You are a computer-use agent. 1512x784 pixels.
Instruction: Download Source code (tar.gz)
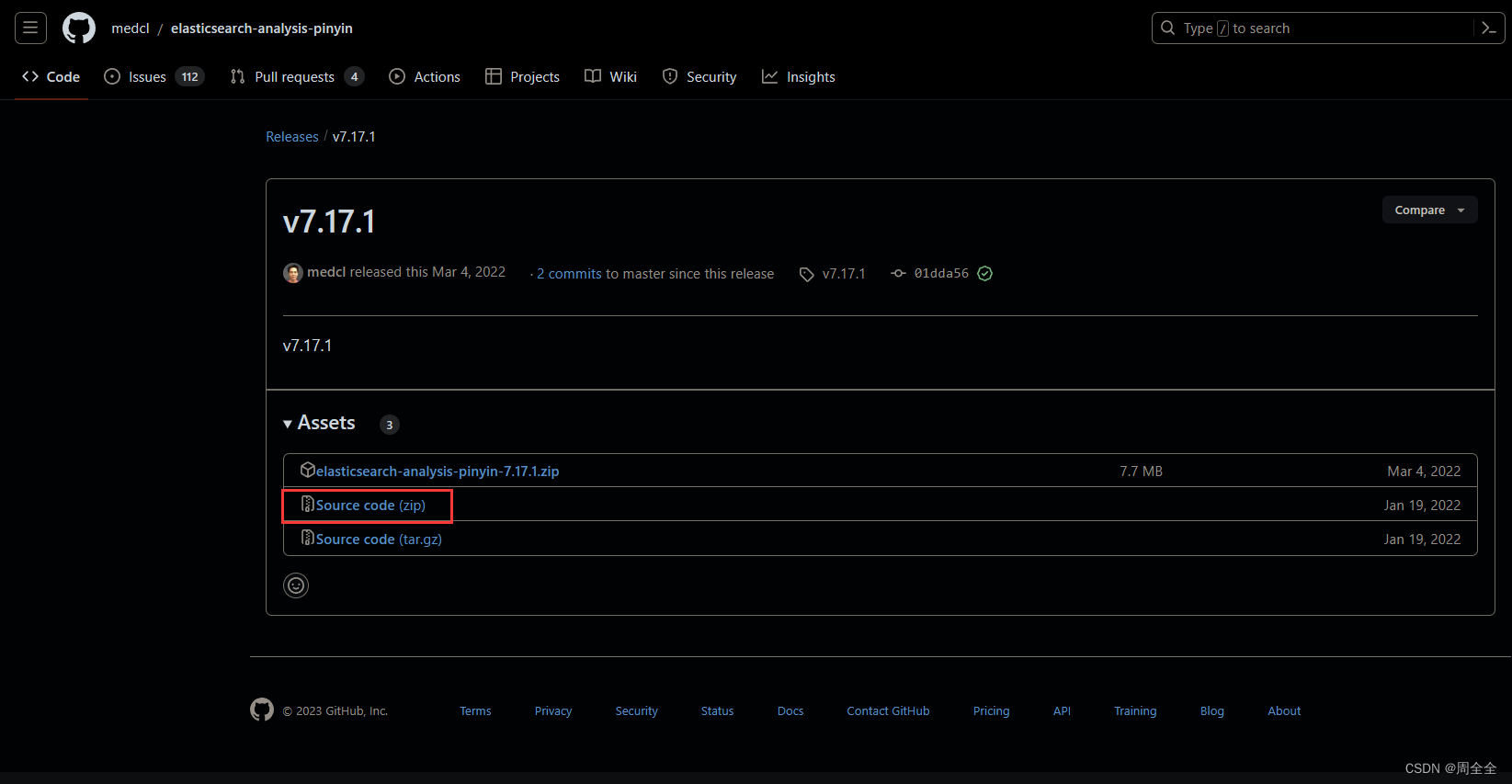(x=379, y=540)
